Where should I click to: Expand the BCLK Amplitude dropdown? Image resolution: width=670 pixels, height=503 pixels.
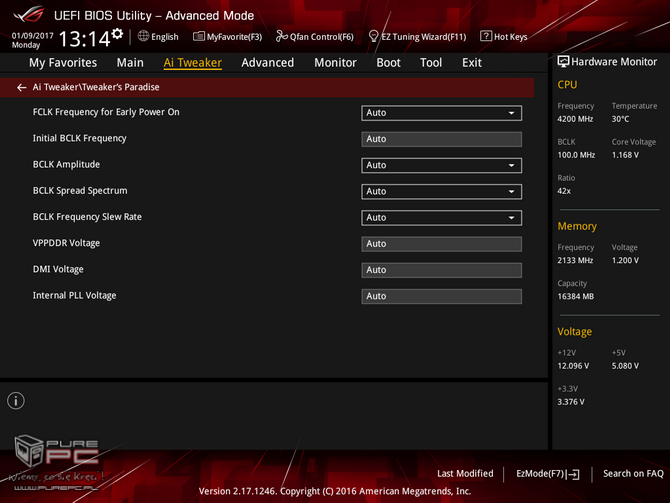pos(441,165)
